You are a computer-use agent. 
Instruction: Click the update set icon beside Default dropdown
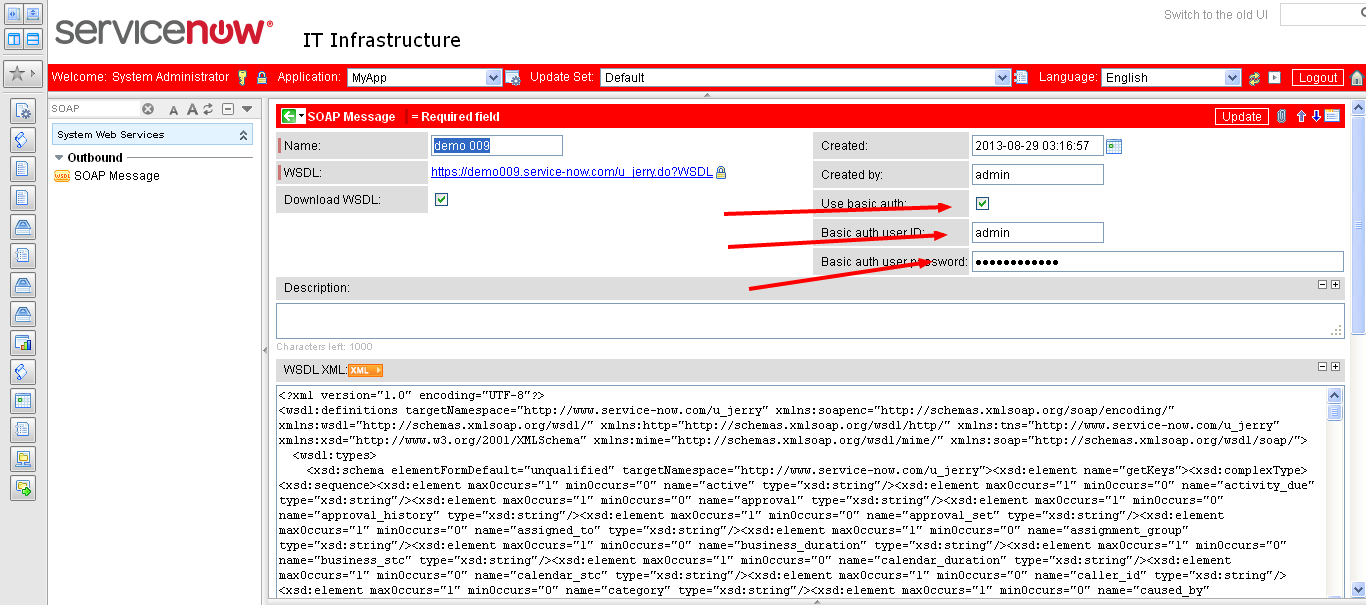(1021, 77)
